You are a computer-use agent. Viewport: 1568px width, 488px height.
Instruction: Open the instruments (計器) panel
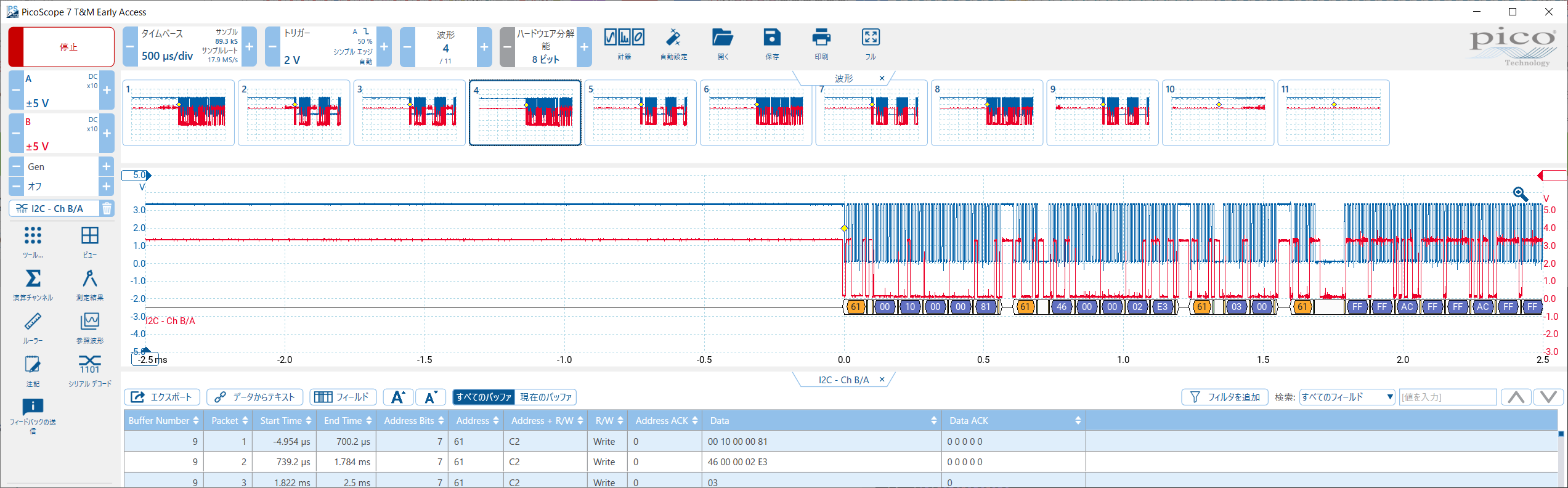pyautogui.click(x=624, y=44)
